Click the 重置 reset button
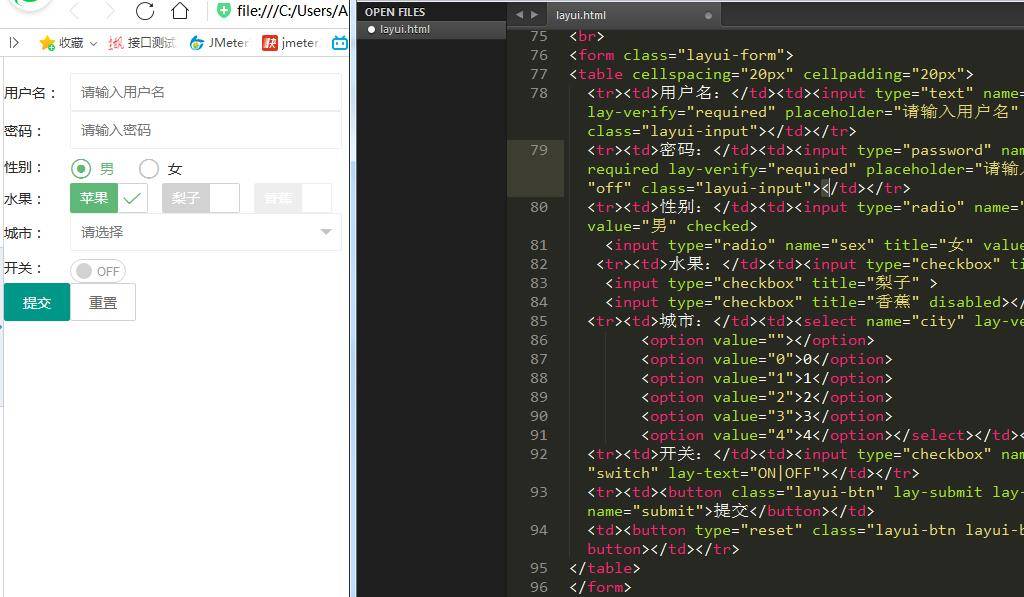The height and width of the screenshot is (597, 1024). tap(103, 302)
